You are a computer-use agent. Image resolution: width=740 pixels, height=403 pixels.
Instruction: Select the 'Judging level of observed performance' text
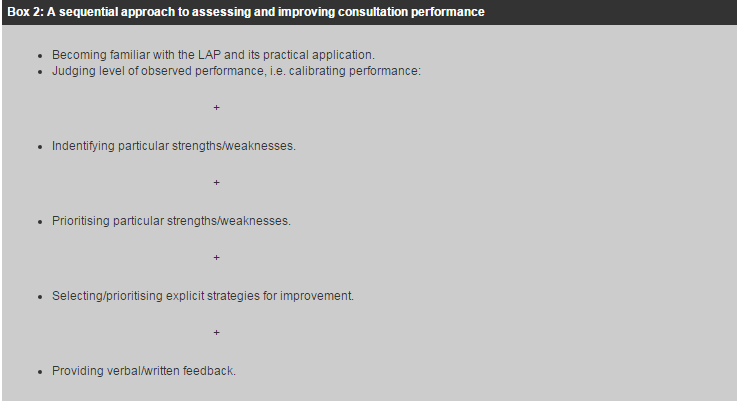click(x=236, y=71)
